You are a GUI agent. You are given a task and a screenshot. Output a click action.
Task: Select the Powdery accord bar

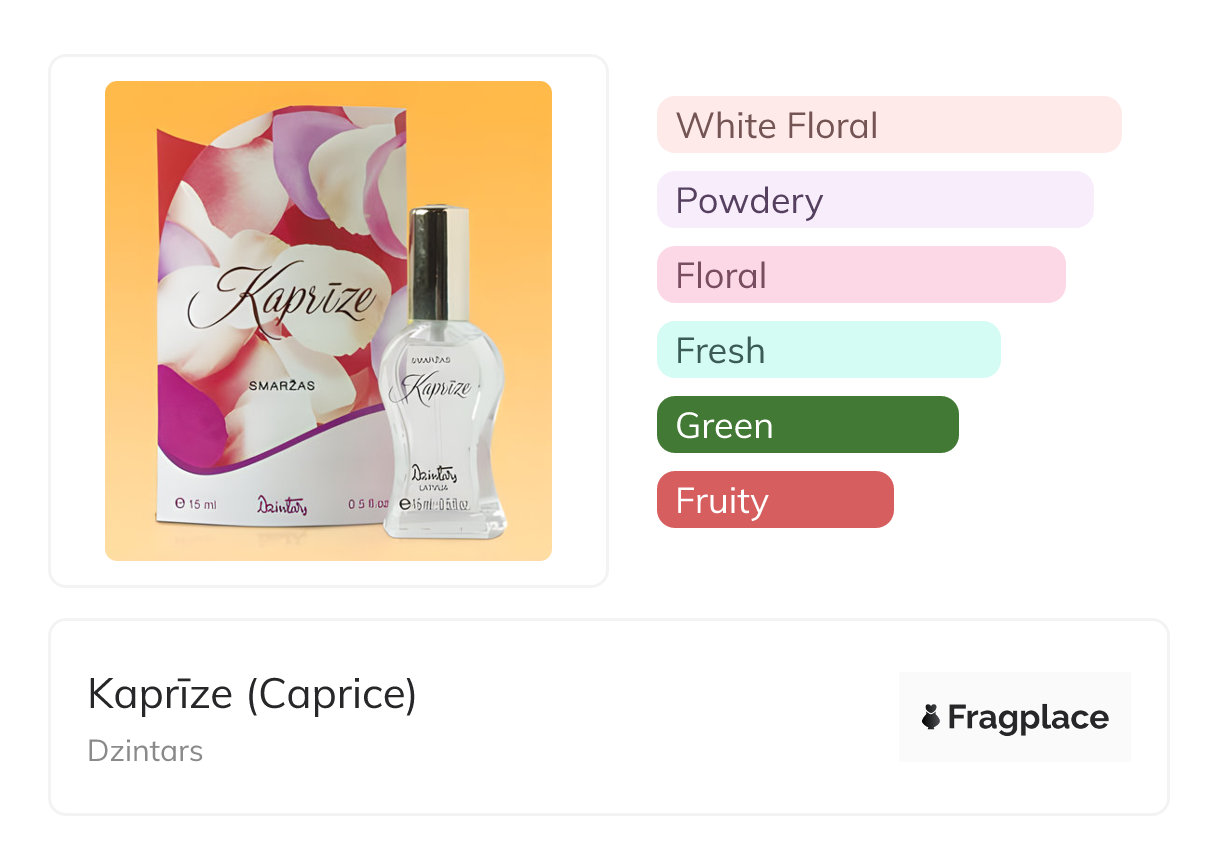(874, 200)
